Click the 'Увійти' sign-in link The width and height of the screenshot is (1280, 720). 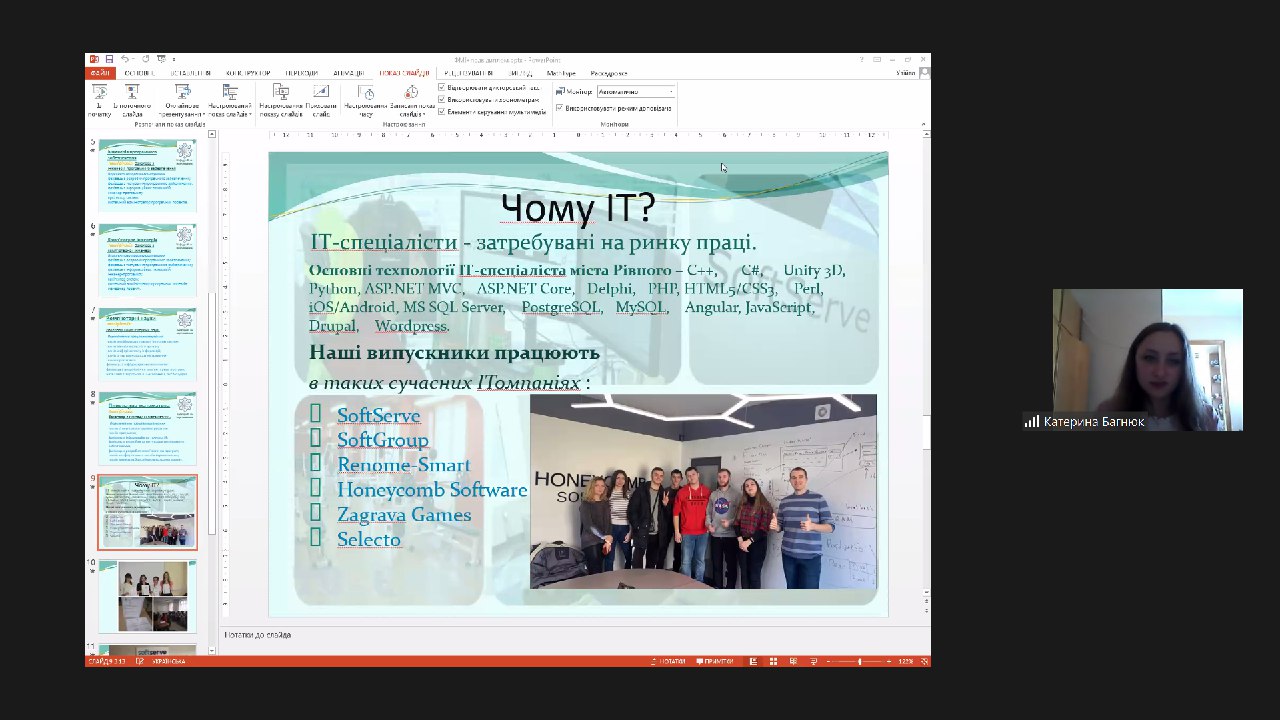click(x=905, y=73)
